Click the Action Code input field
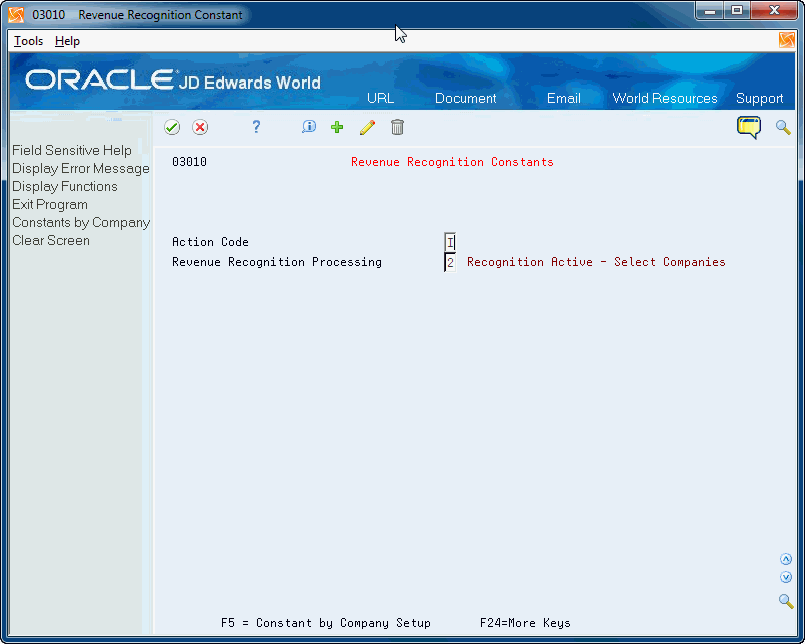Screen dimensions: 805x644 450,242
